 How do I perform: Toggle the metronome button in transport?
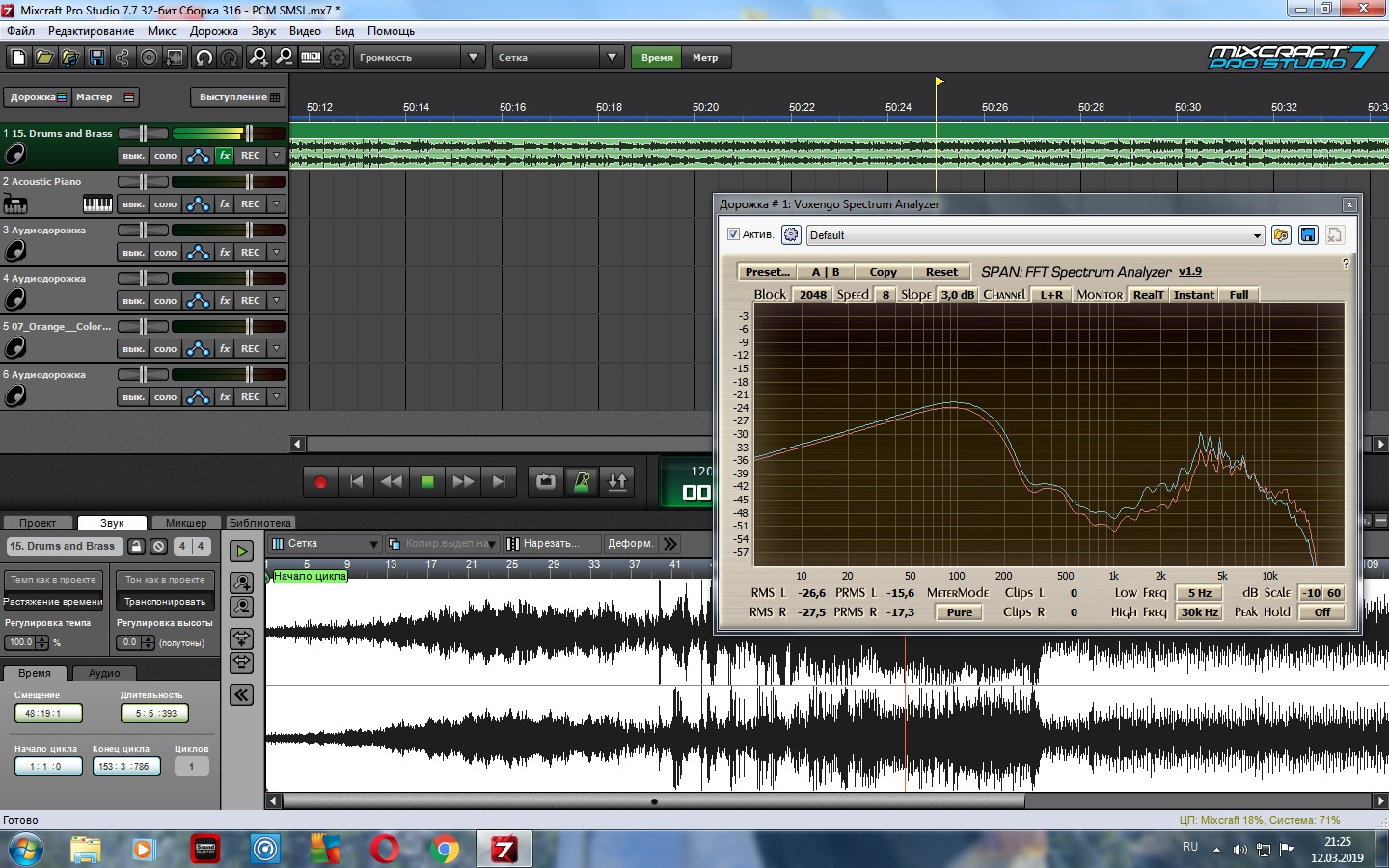582,482
